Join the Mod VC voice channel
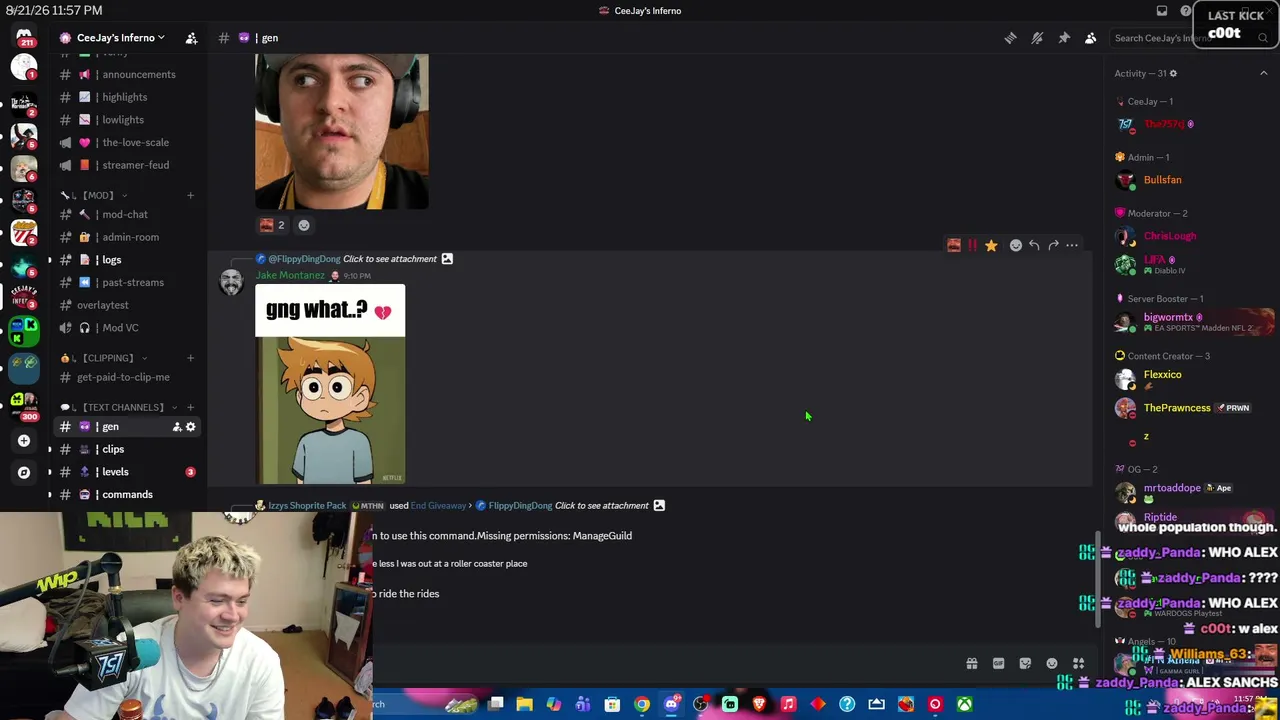Image resolution: width=1280 pixels, height=720 pixels. (127, 328)
